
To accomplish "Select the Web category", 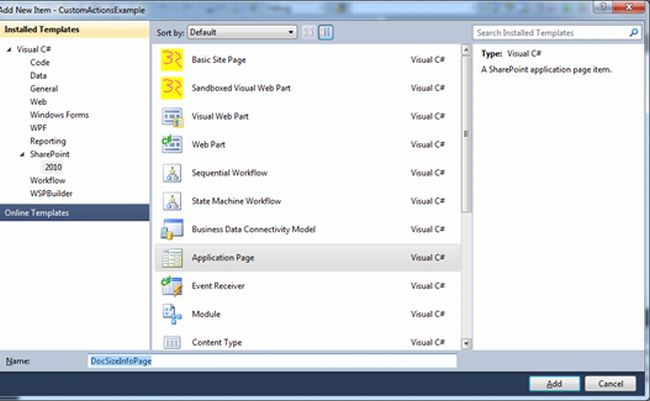I will pos(38,102).
